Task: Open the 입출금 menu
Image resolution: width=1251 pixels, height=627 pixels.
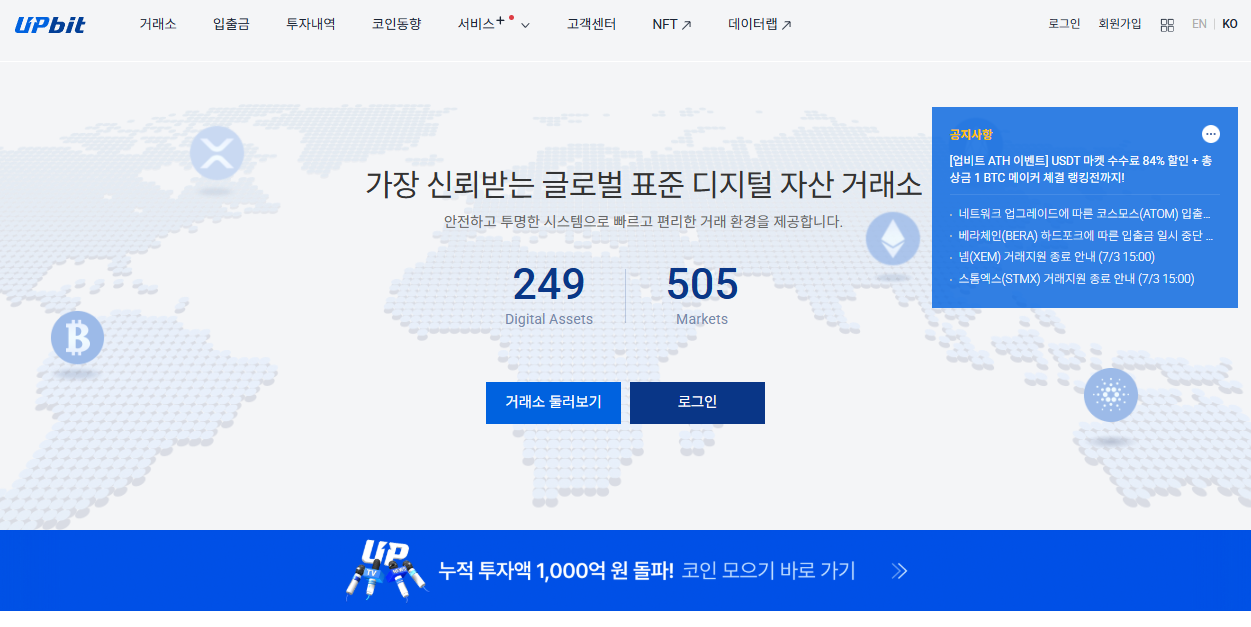Action: click(231, 24)
